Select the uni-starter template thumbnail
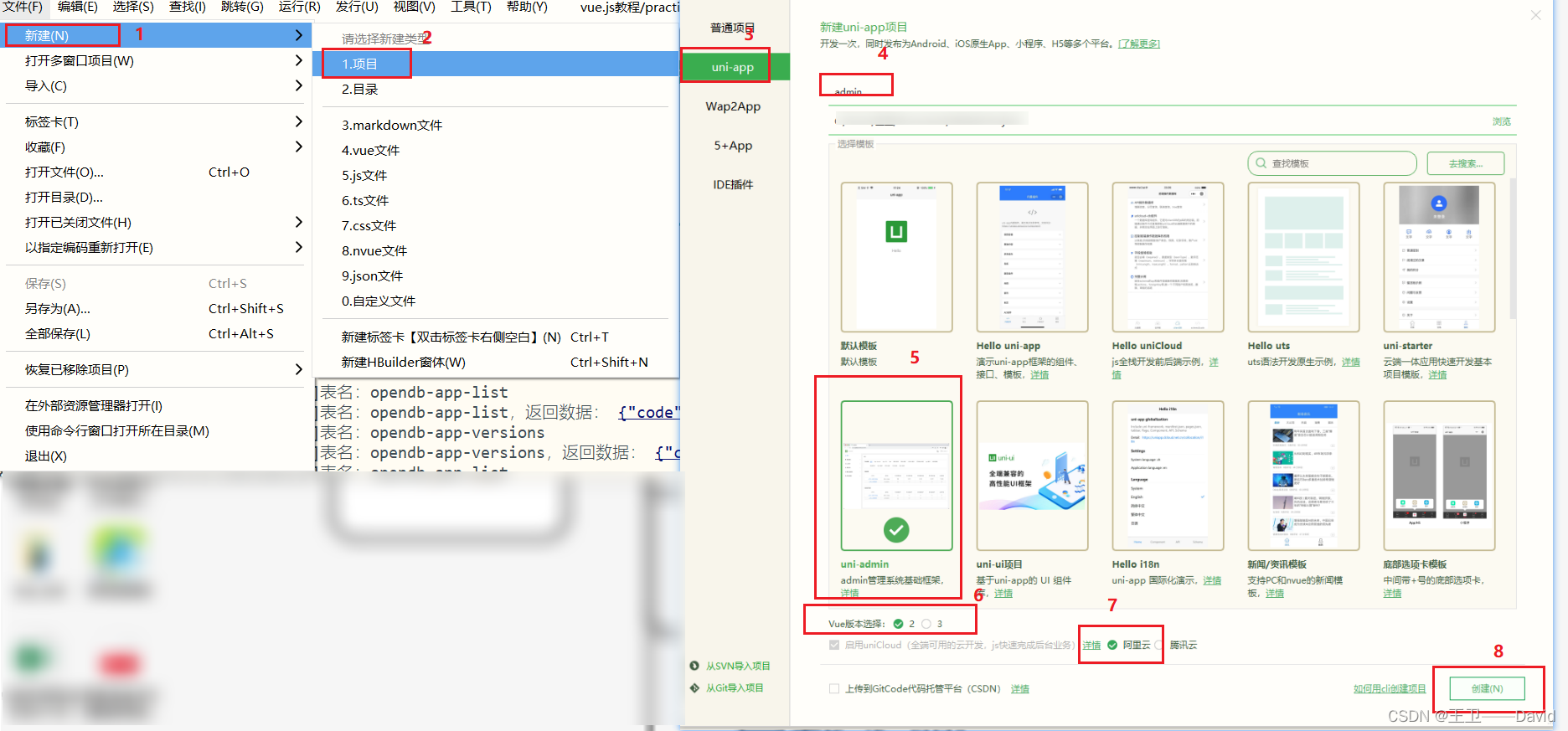Viewport: 1568px width, 731px height. pyautogui.click(x=1439, y=257)
